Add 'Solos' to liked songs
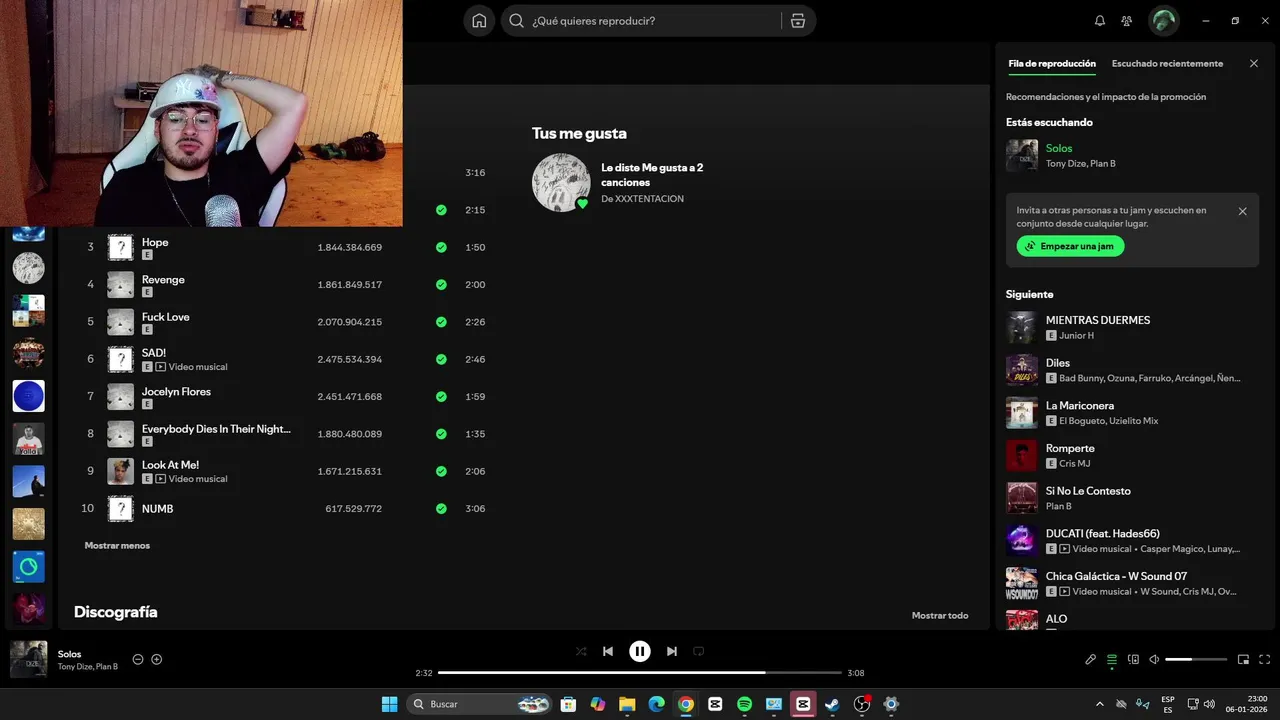1280x720 pixels. [157, 659]
